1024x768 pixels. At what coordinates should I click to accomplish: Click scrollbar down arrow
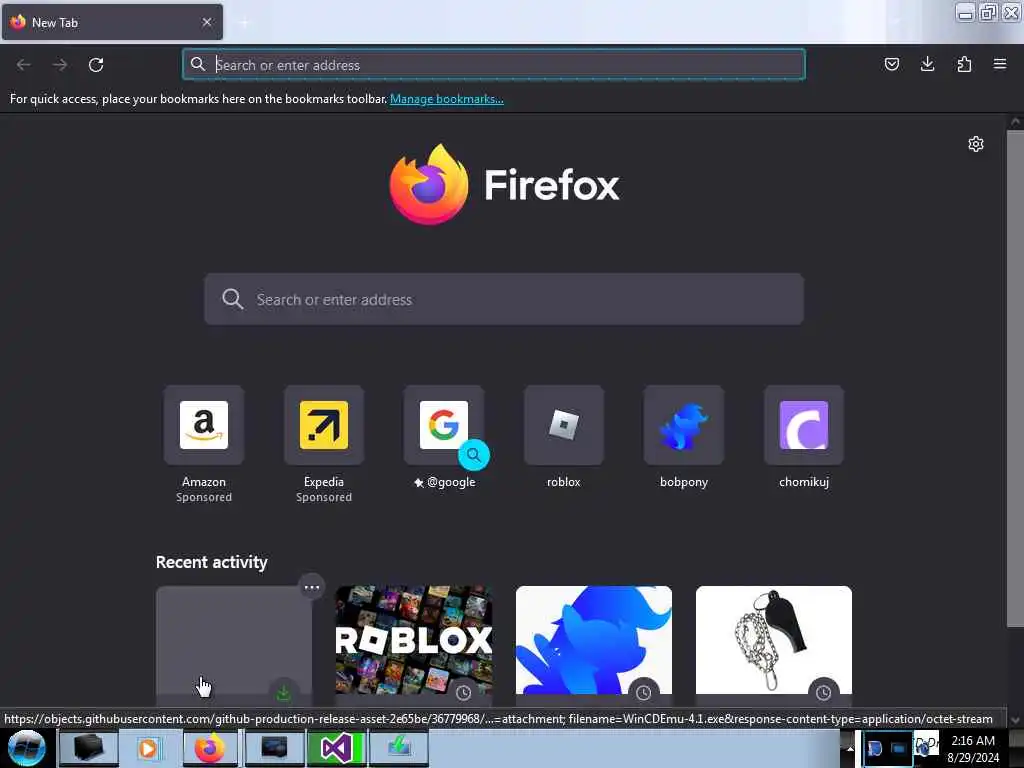tap(1015, 720)
